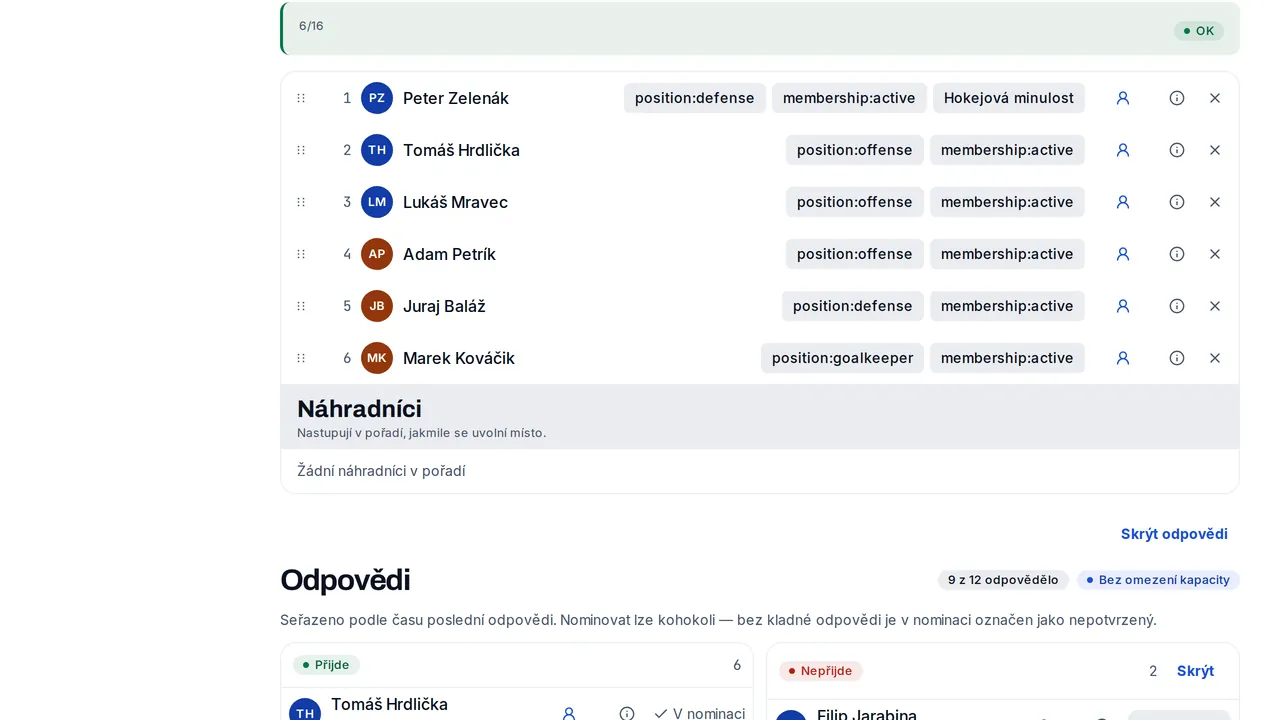Remove Tomáš Hrdlička with the roster X icon
This screenshot has height=720, width=1280.
pos(1215,150)
